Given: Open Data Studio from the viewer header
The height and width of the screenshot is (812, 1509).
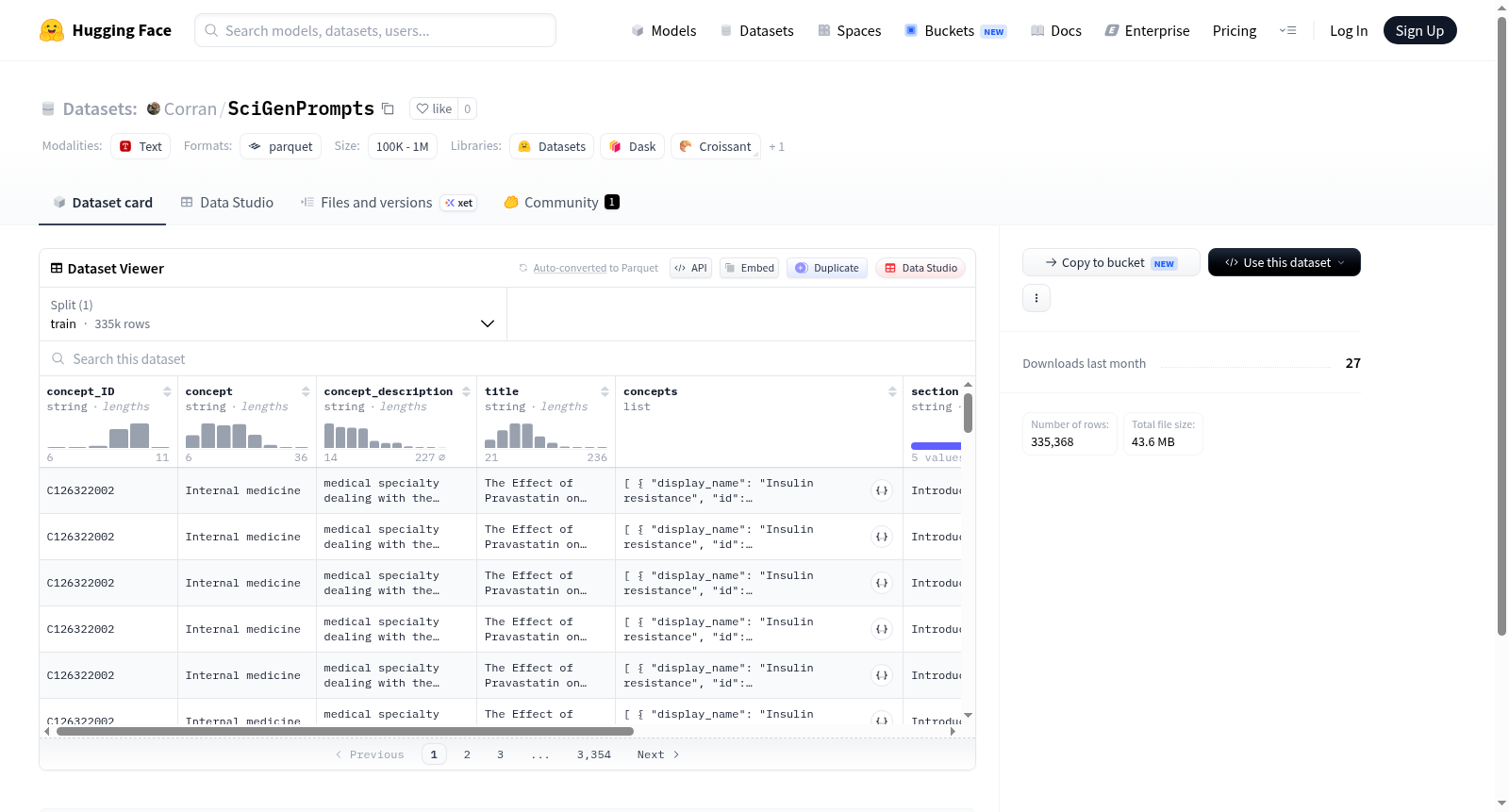Looking at the screenshot, I should 920,268.
